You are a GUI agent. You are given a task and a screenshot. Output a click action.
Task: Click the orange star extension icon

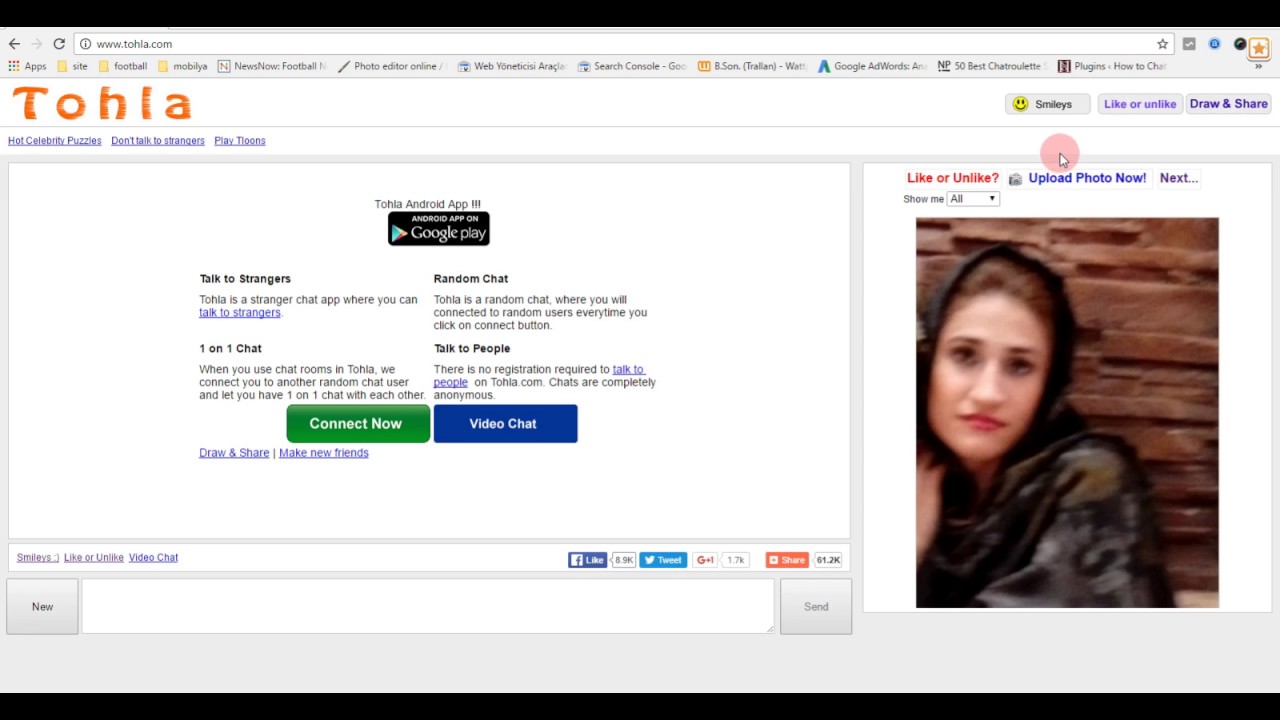coord(1258,47)
